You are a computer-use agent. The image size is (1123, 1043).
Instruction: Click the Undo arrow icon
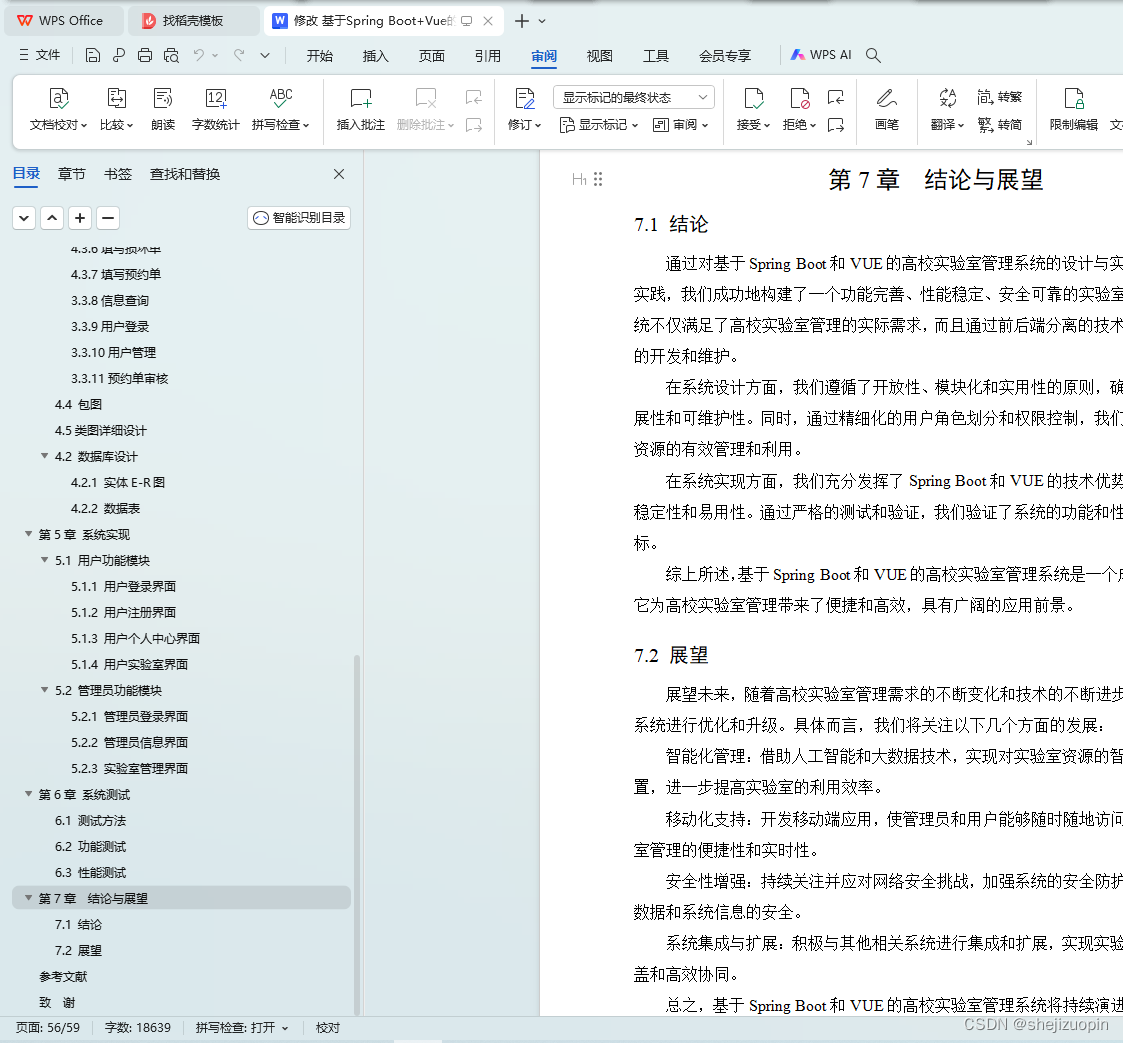pyautogui.click(x=199, y=55)
